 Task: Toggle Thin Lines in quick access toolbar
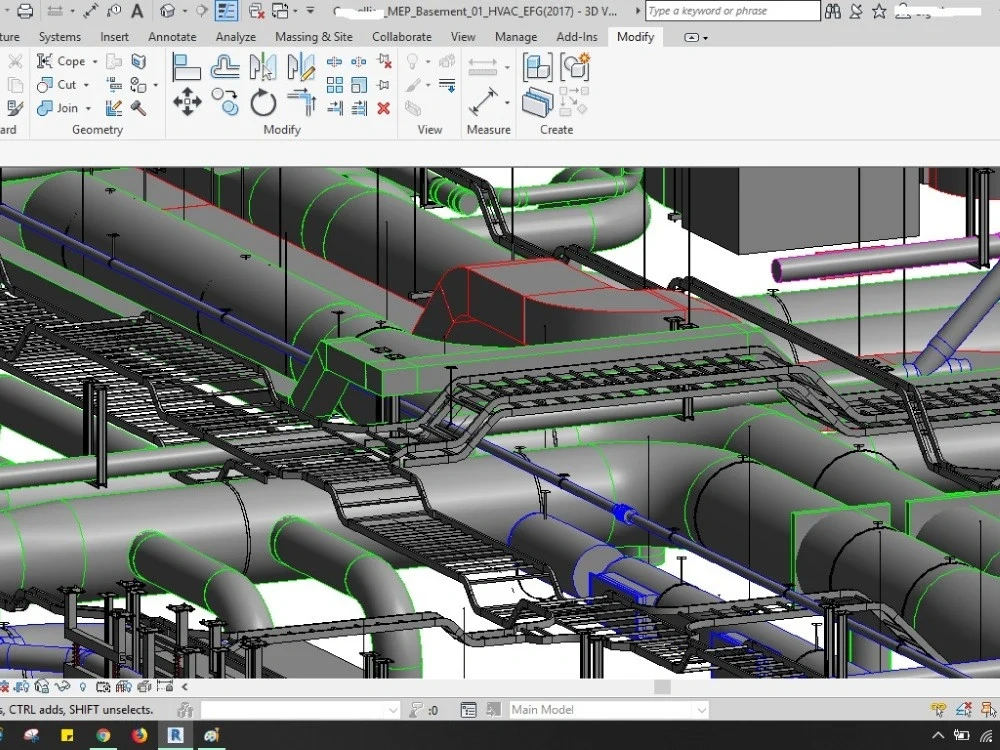[x=226, y=11]
